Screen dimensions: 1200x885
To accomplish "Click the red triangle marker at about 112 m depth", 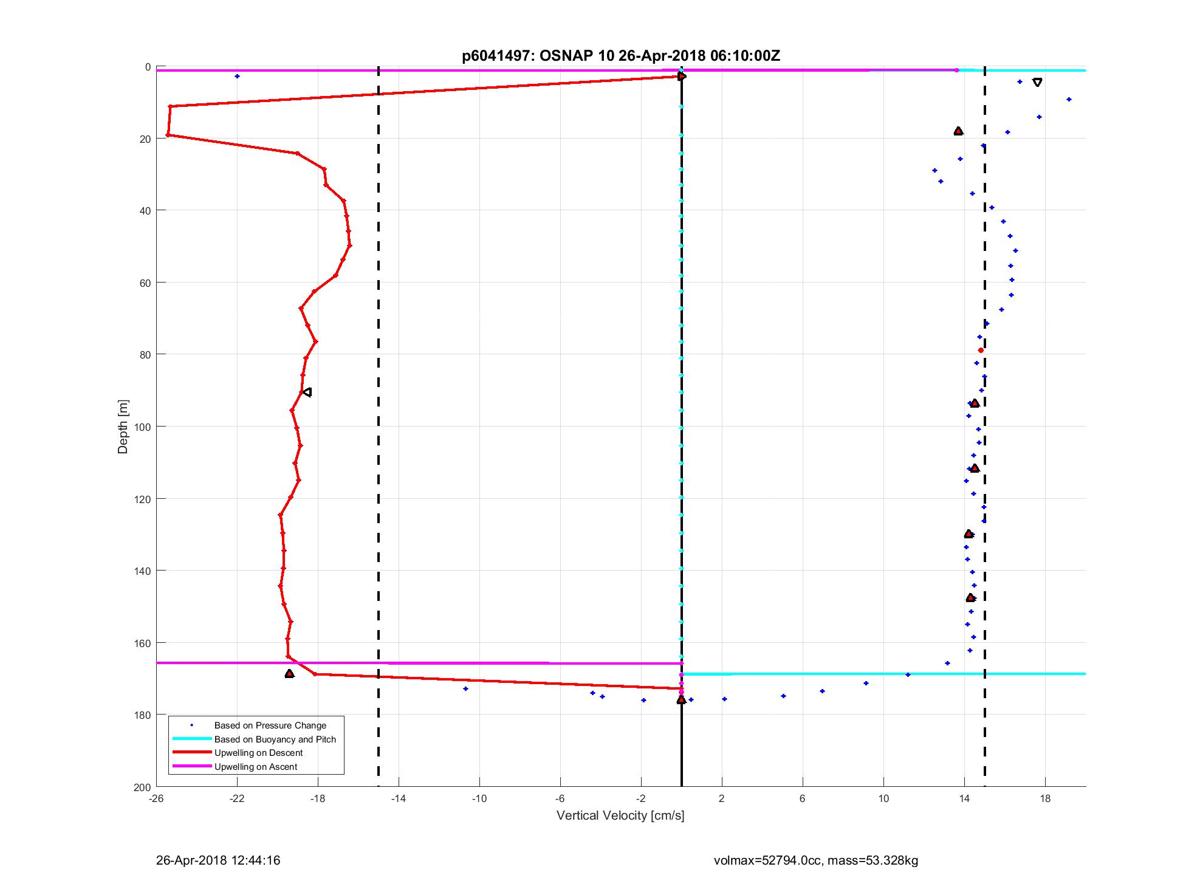I will coord(974,468).
